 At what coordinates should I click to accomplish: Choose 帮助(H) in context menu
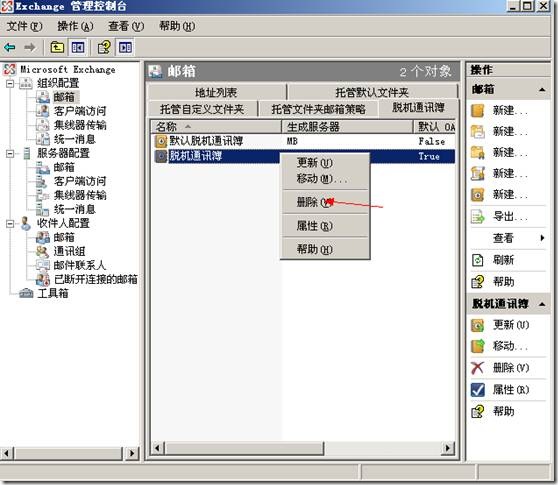(x=325, y=249)
